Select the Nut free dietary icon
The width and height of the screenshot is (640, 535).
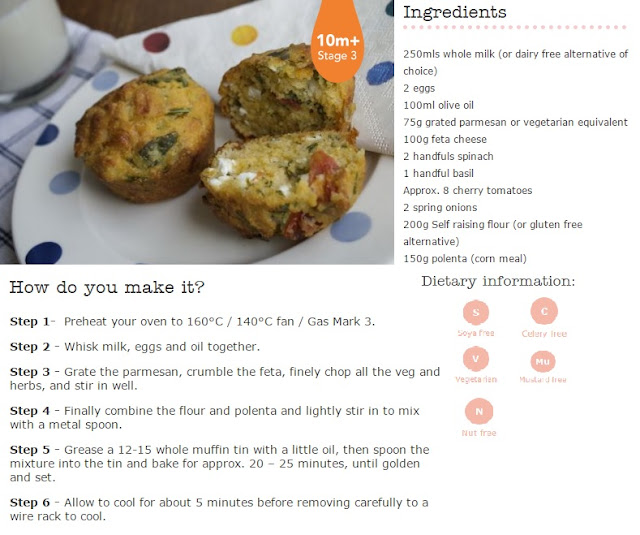(x=479, y=410)
